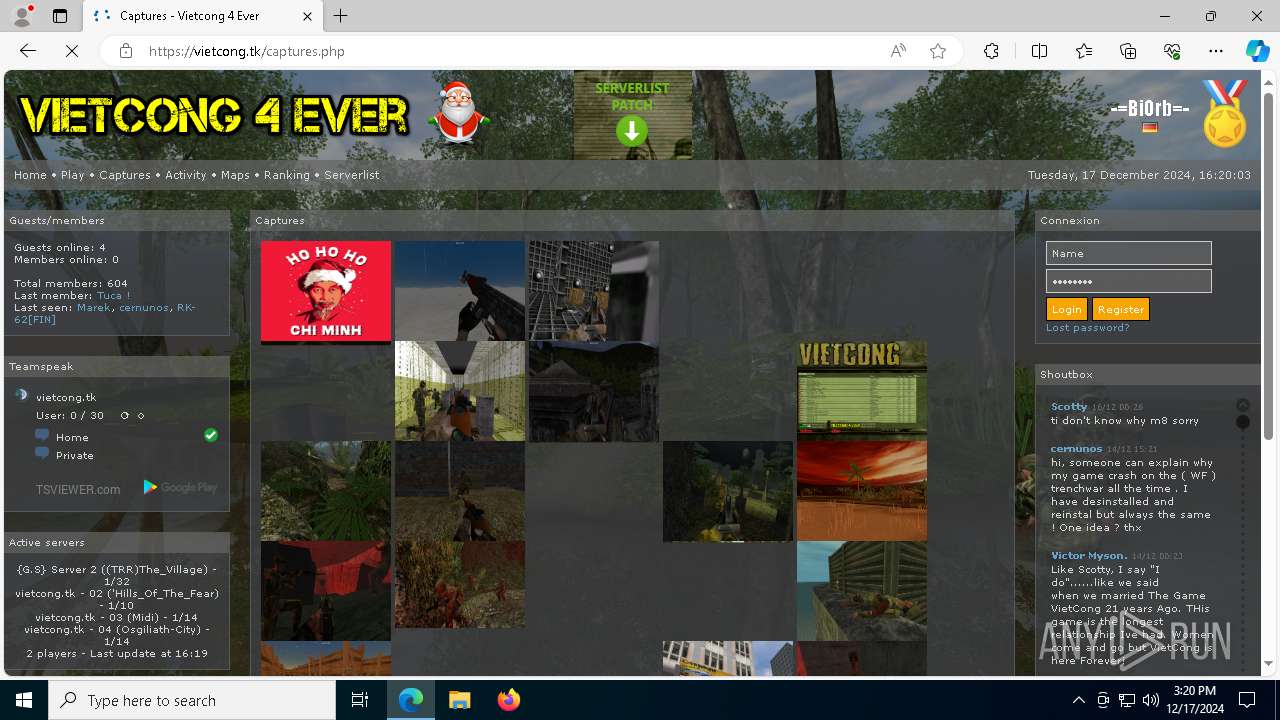Click the Edge address bar URL

click(x=246, y=51)
